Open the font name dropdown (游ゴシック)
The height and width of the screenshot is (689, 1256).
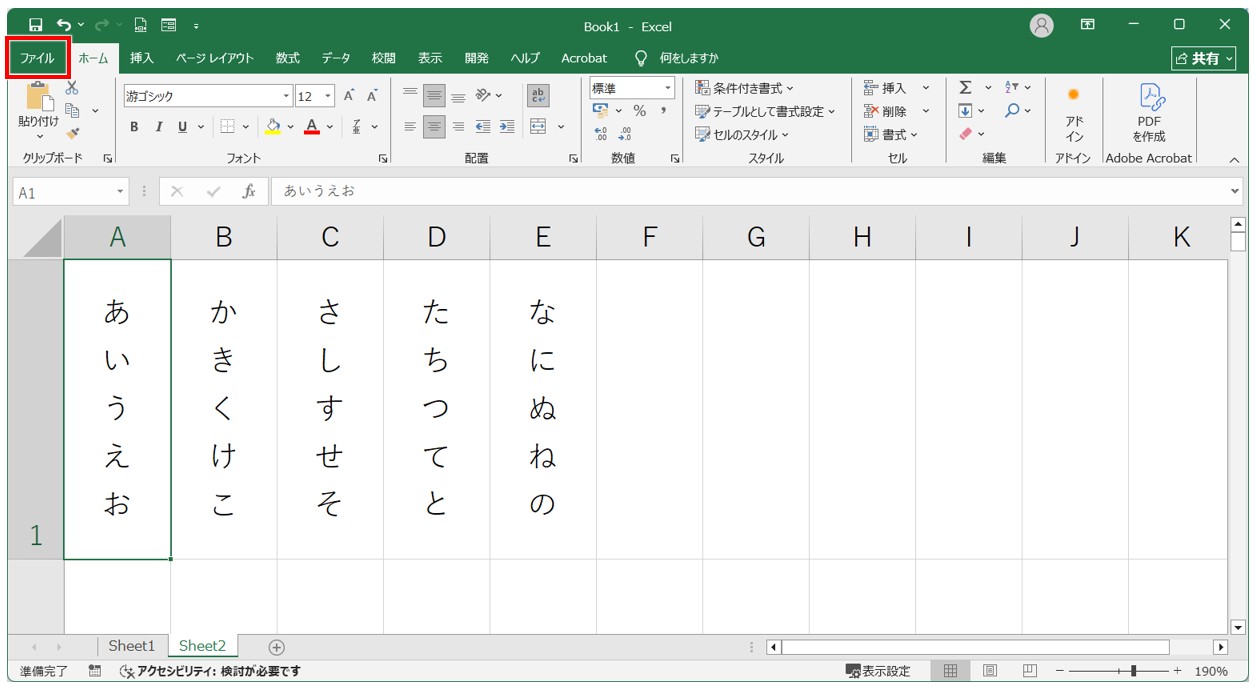[286, 96]
